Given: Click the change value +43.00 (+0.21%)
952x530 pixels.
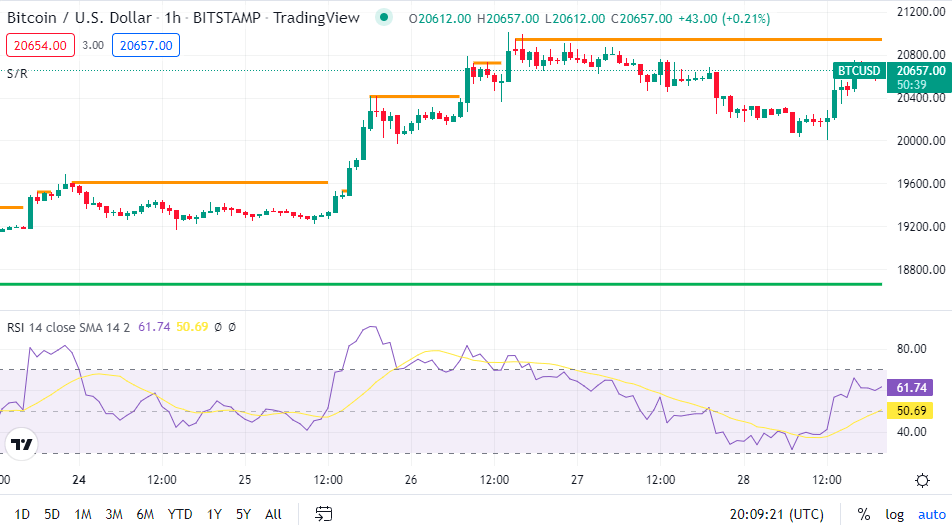Looking at the screenshot, I should (x=724, y=19).
